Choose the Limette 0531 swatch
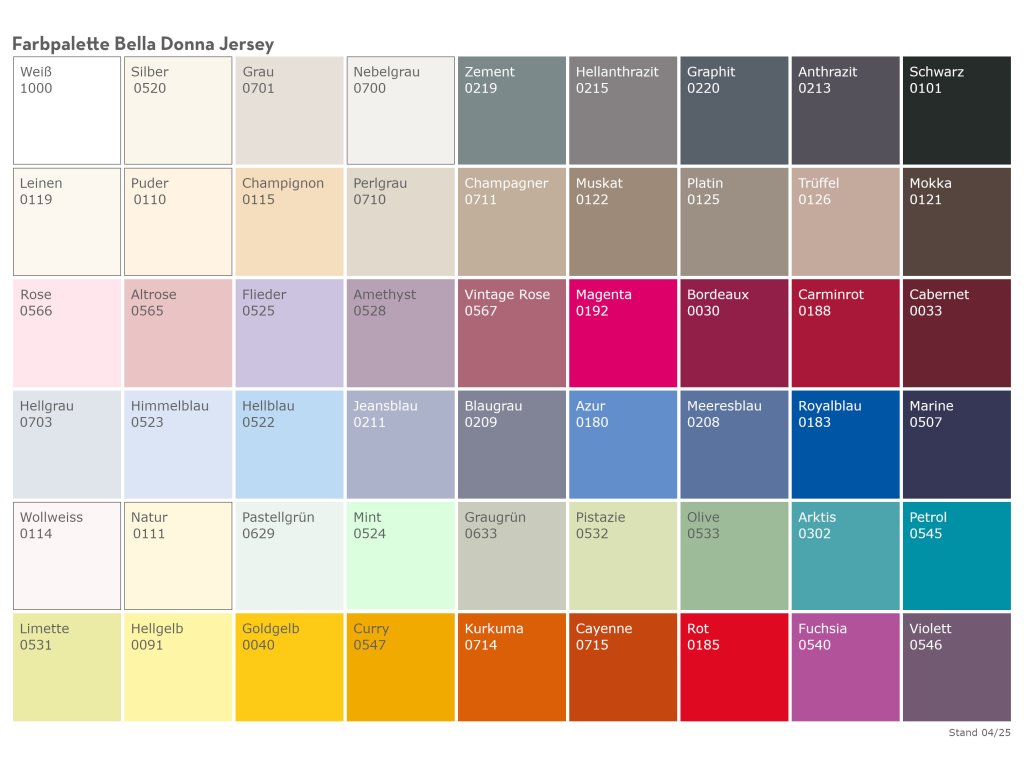The height and width of the screenshot is (768, 1024). pos(67,667)
